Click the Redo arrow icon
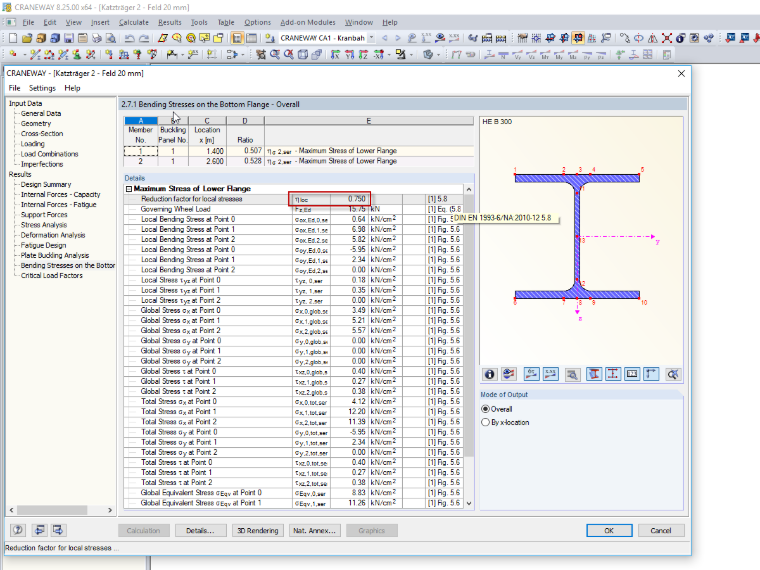The image size is (760, 570). [x=144, y=38]
